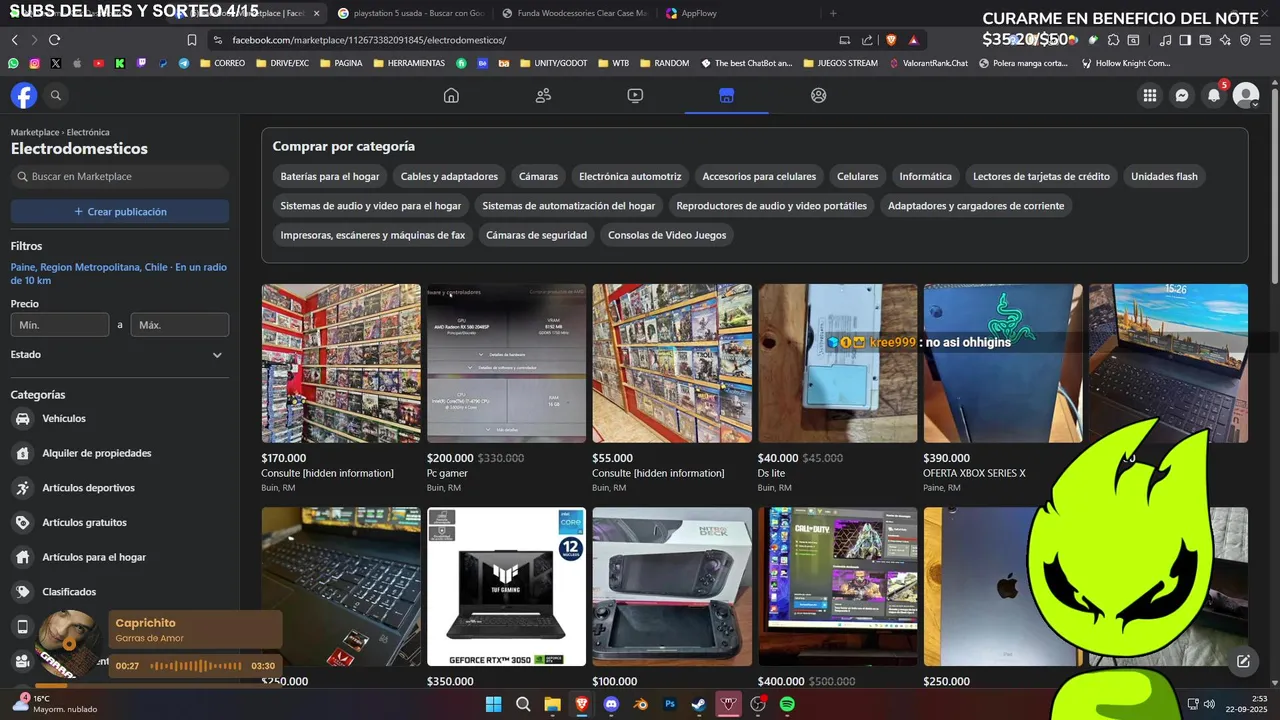Image resolution: width=1280 pixels, height=720 pixels.
Task: Switch to the Funda Woodcessories browser tab
Action: coord(575,13)
